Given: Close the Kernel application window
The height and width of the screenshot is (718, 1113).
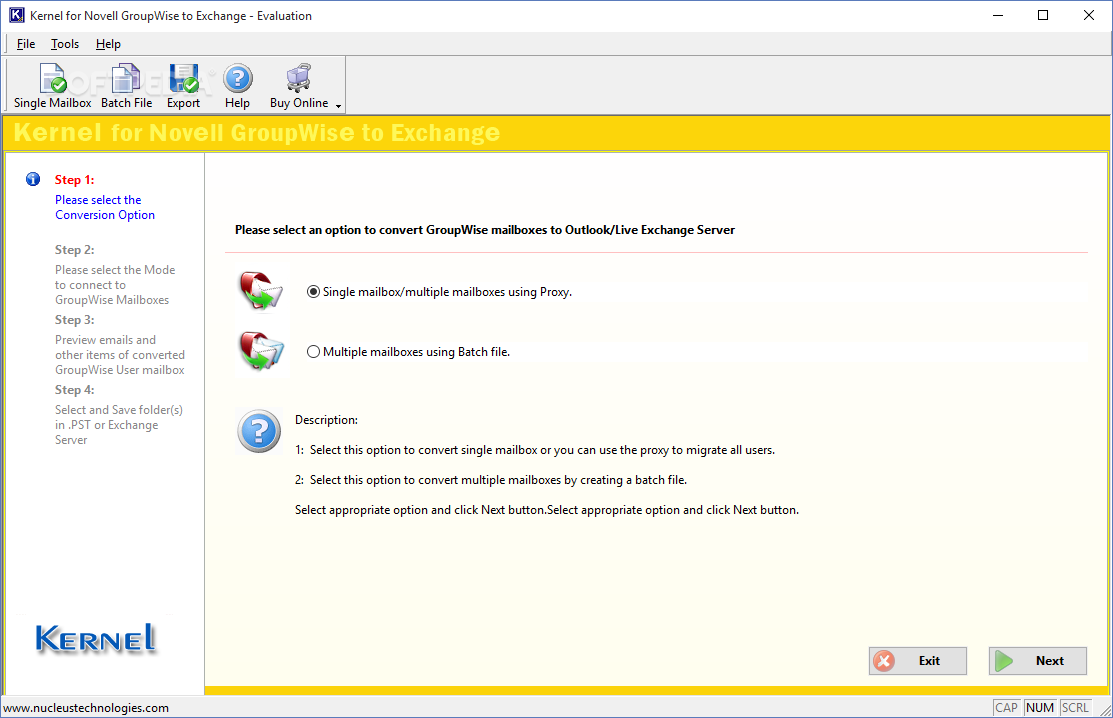Looking at the screenshot, I should tap(1089, 15).
